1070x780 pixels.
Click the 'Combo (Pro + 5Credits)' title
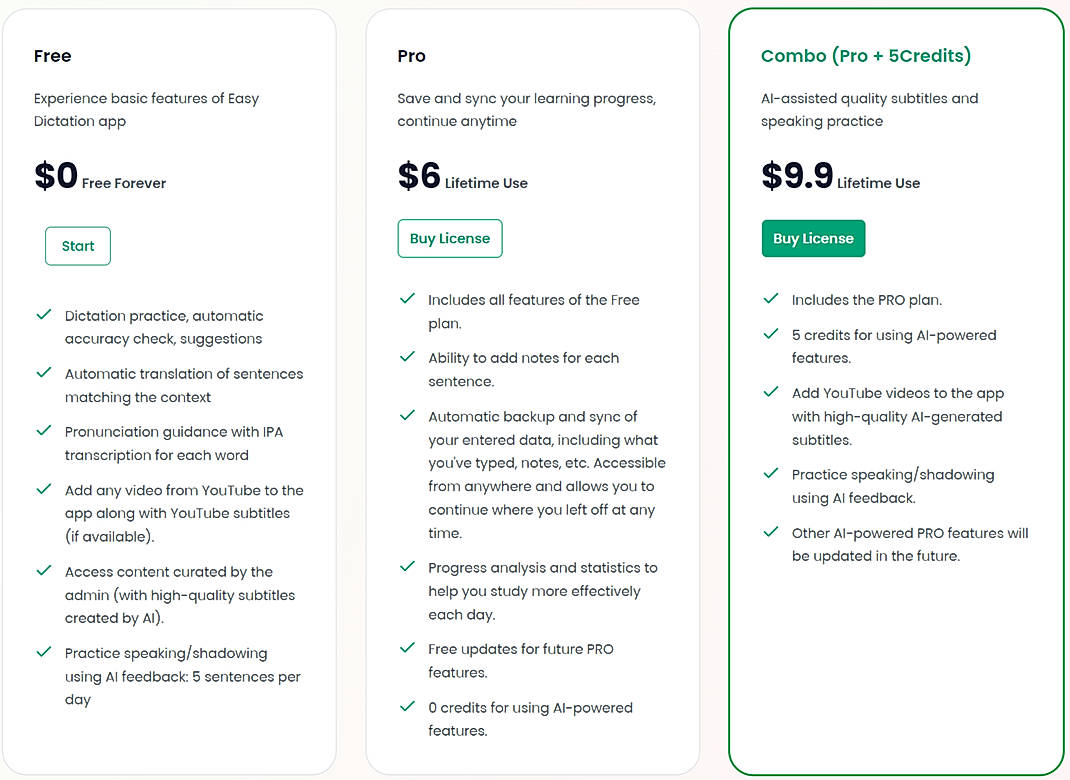(x=866, y=55)
